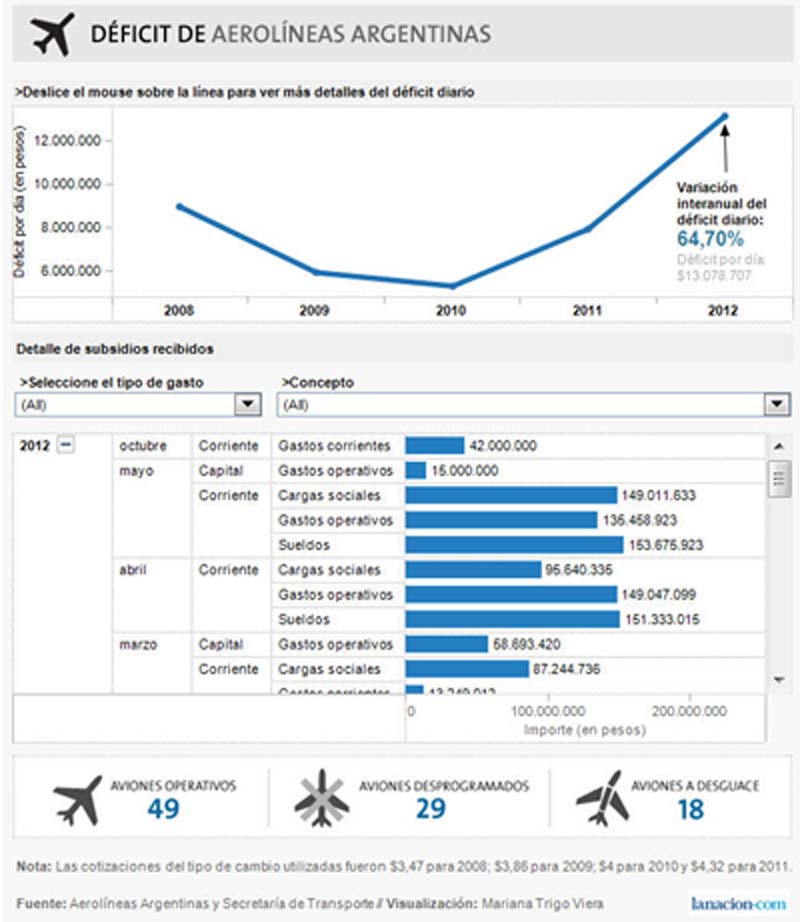This screenshot has width=800, height=922.
Task: Click the Déficit por día $13.078.707 text
Action: point(721,268)
